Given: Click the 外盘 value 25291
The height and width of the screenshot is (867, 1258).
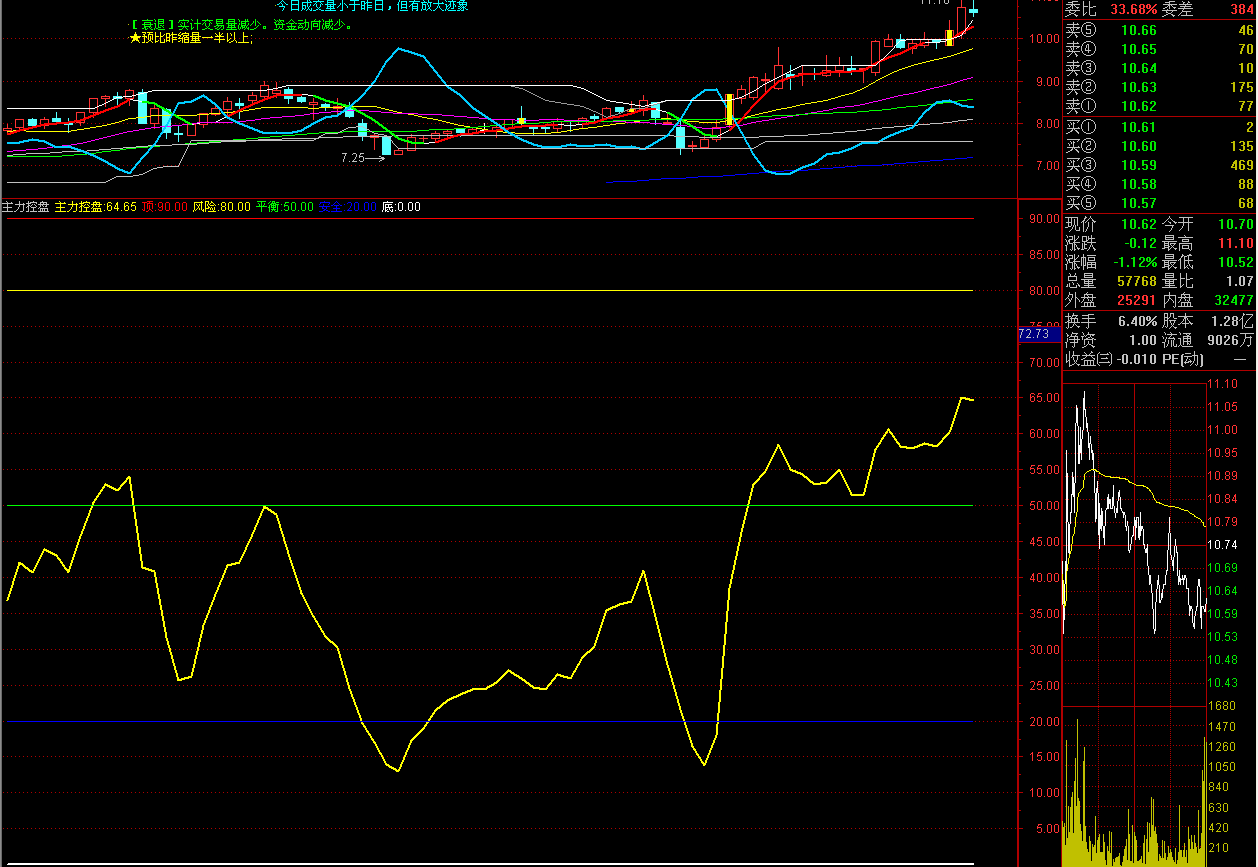Looking at the screenshot, I should pos(1136,300).
